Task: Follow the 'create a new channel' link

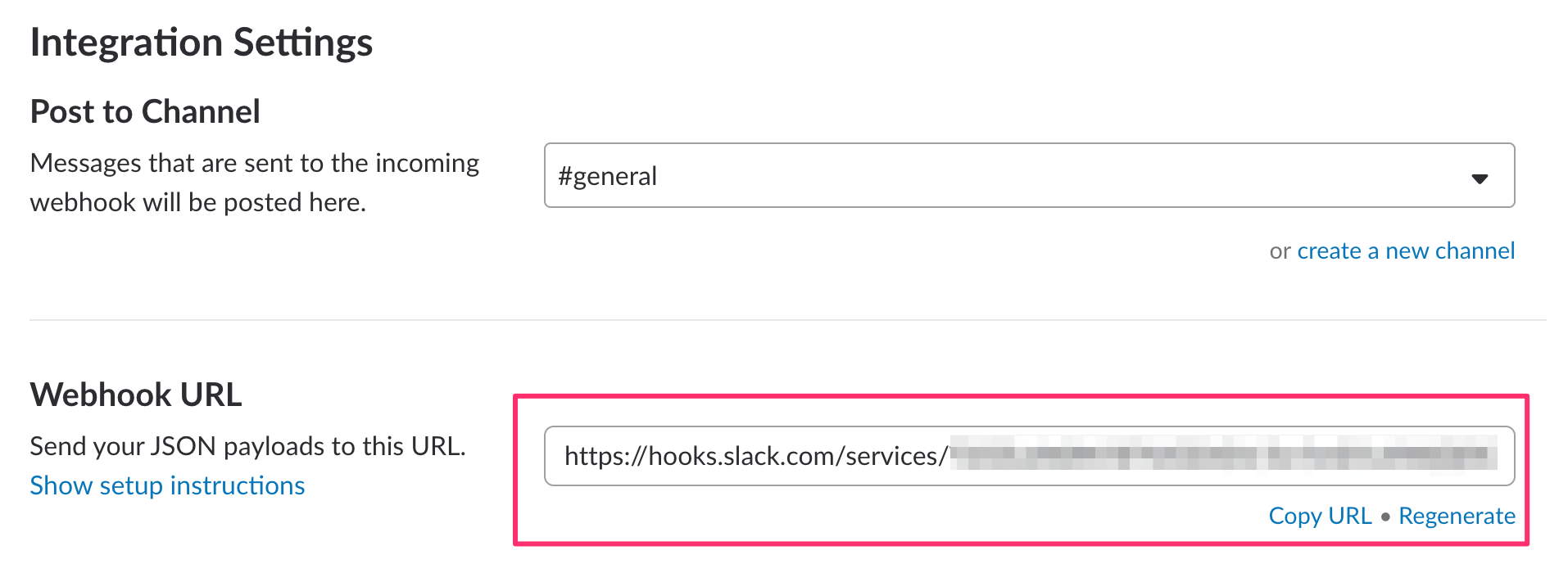Action: [1406, 250]
